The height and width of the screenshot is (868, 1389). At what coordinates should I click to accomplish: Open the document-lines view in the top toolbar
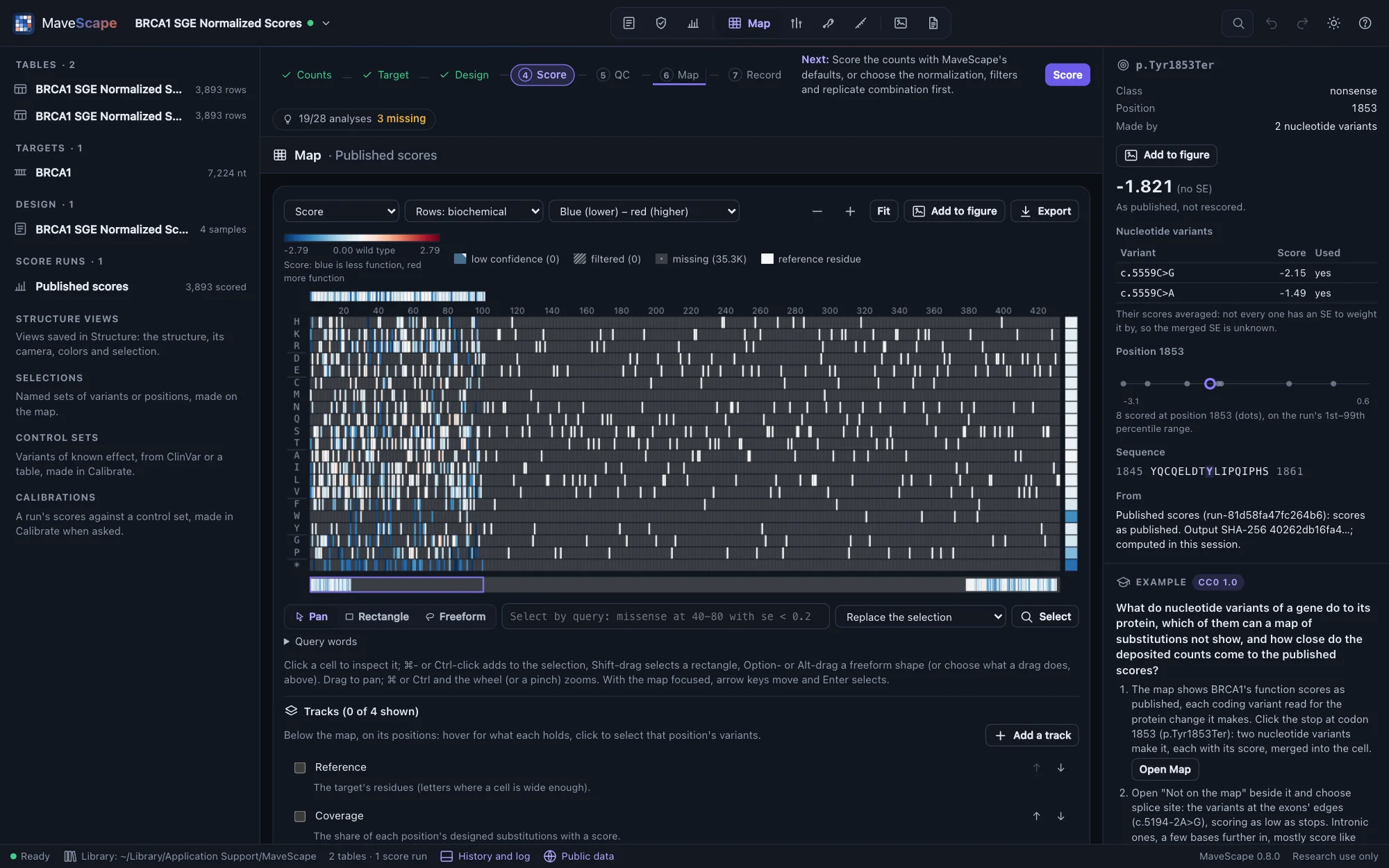(629, 23)
